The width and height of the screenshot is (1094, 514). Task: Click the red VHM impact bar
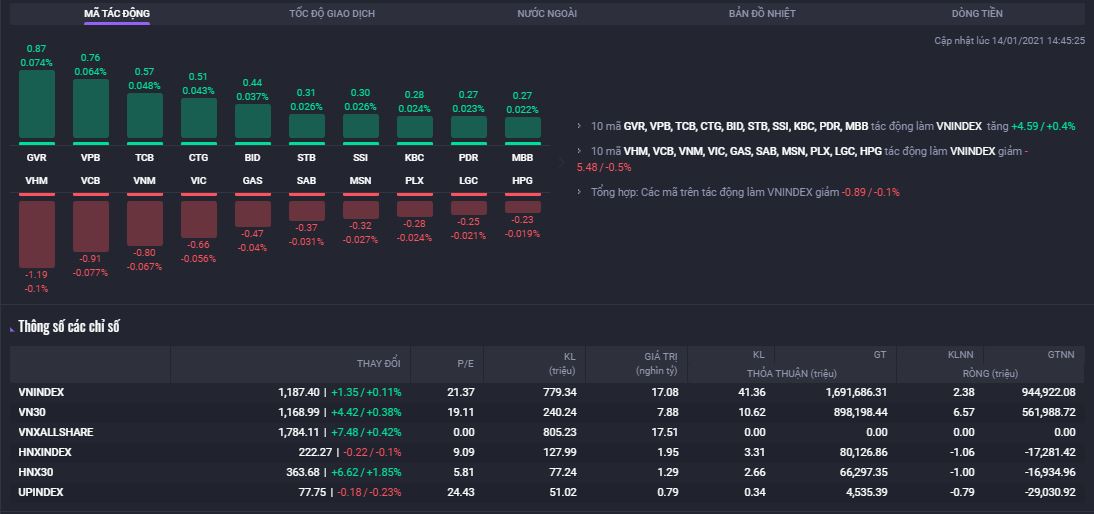coord(37,234)
